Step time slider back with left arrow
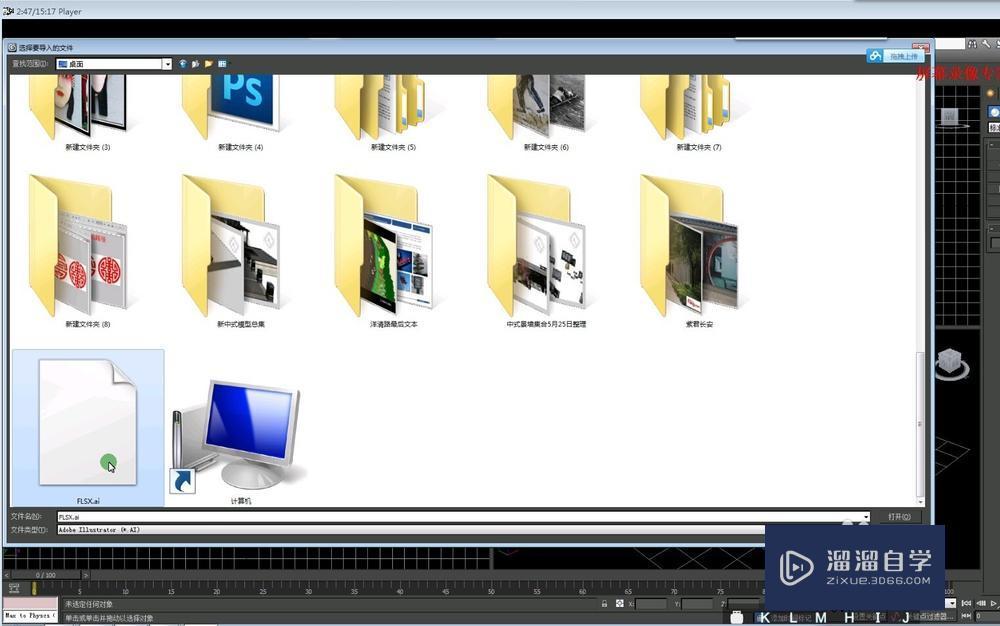The width and height of the screenshot is (1000, 626). click(x=6, y=575)
